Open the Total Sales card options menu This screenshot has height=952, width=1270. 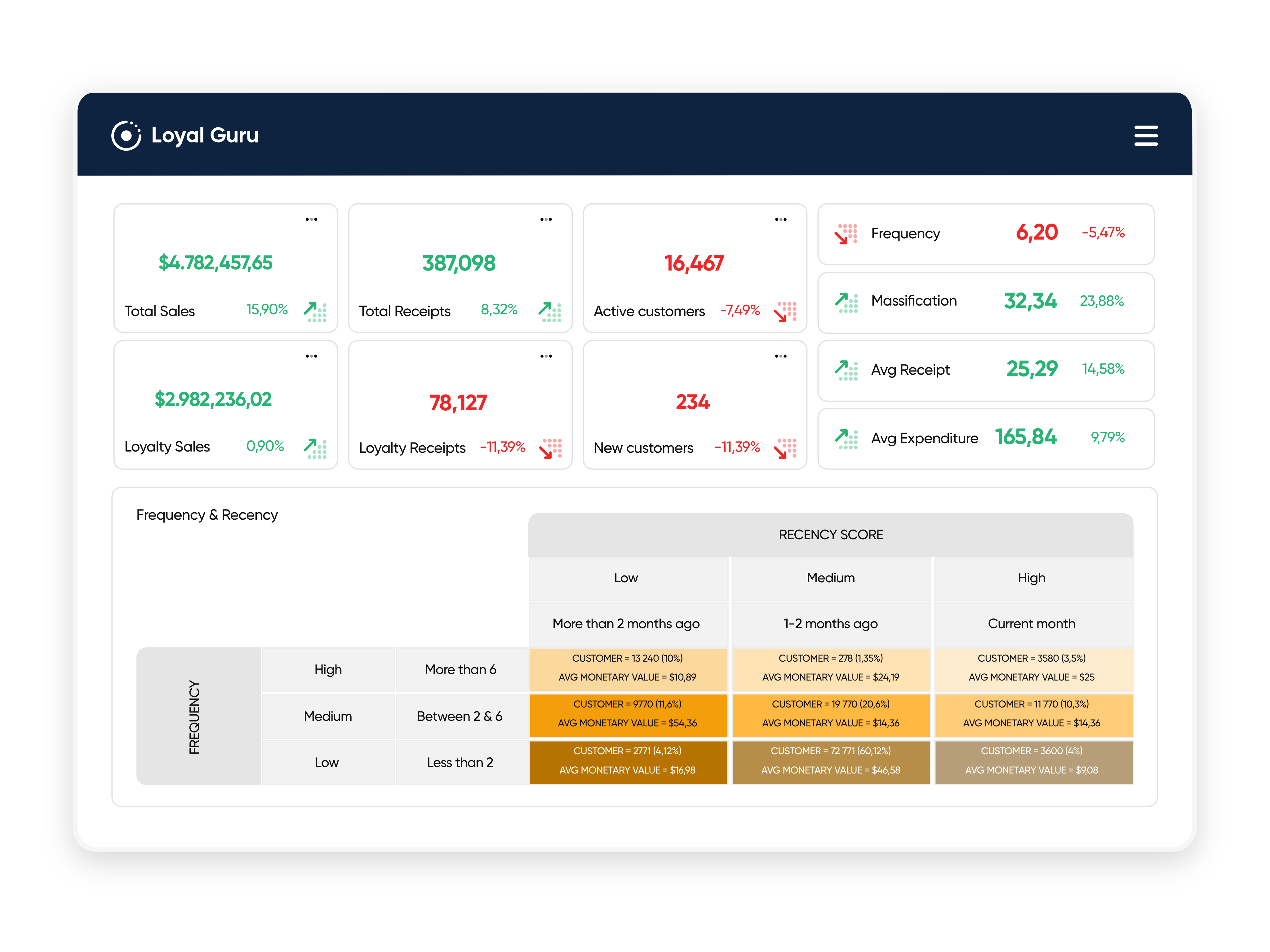[311, 219]
